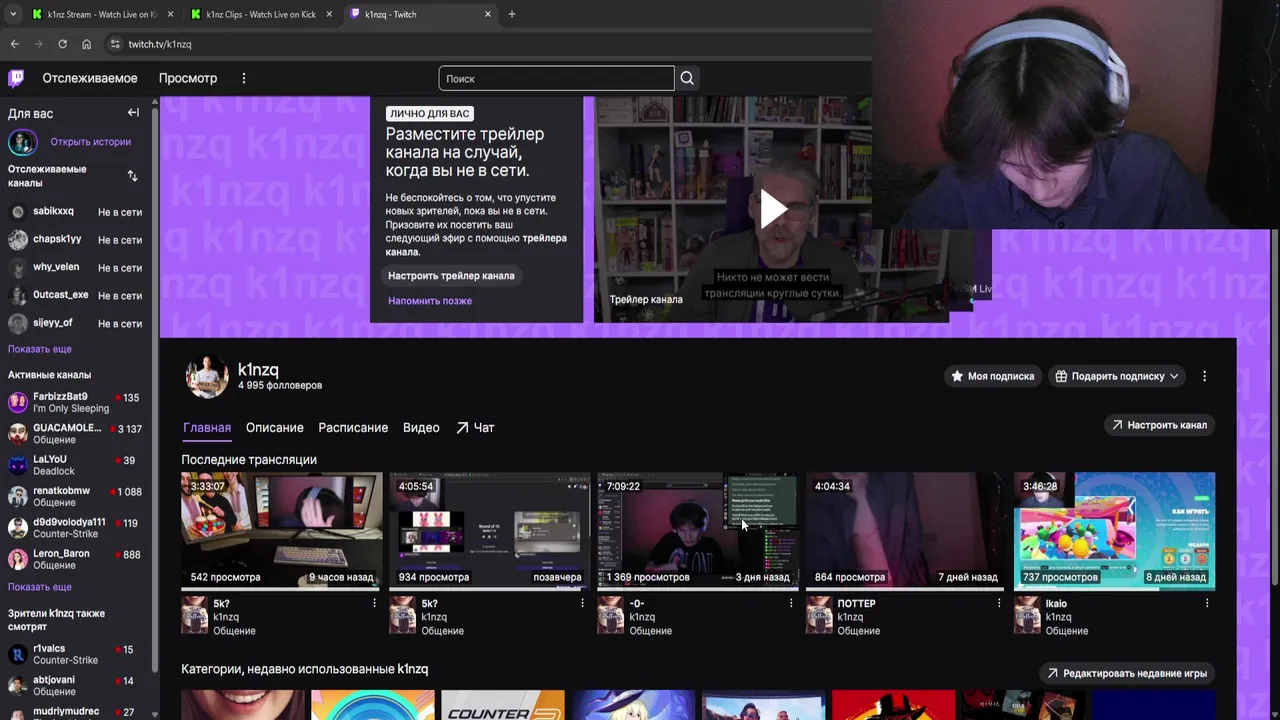1280x720 pixels.
Task: Open abtjovani channel in sidebar
Action: (x=76, y=686)
